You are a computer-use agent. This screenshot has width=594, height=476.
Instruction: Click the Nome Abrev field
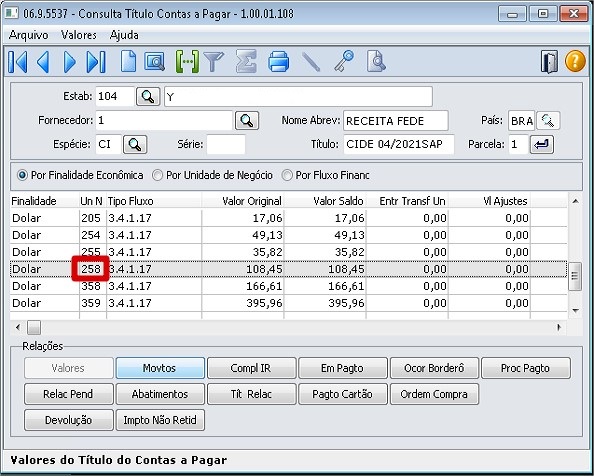tap(395, 120)
